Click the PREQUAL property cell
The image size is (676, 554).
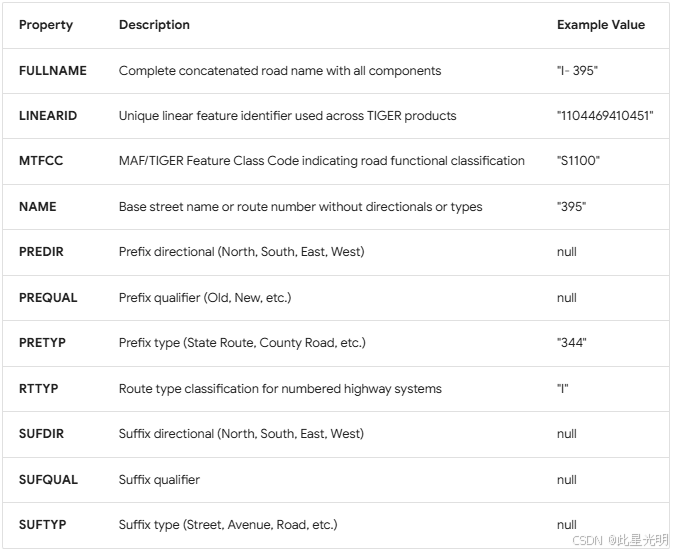[48, 298]
